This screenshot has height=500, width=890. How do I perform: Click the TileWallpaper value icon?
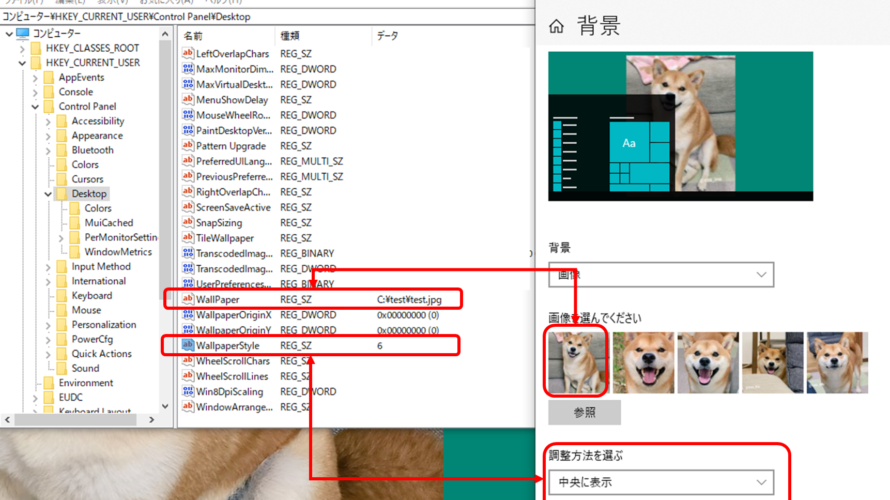click(188, 237)
